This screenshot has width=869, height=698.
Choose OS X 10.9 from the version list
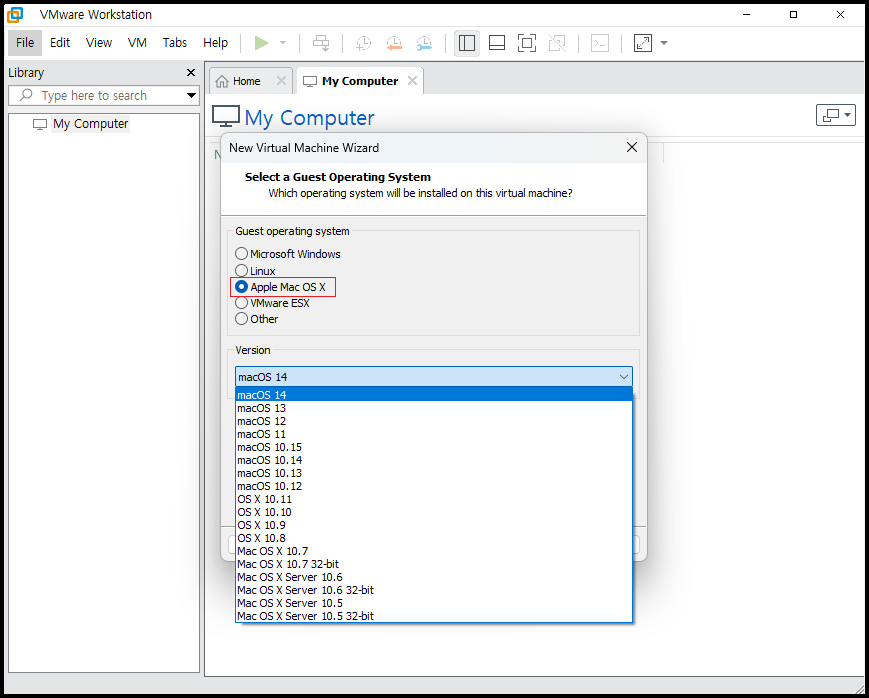(x=434, y=525)
